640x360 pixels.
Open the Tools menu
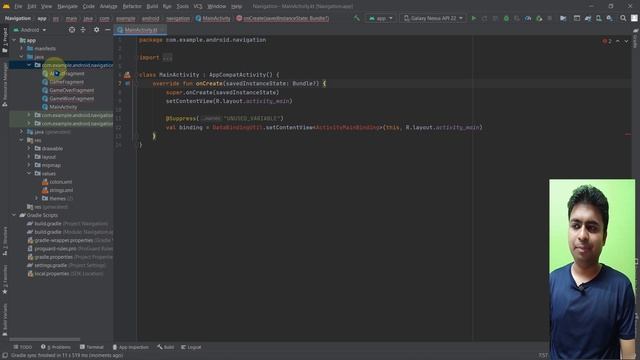(x=182, y=7)
